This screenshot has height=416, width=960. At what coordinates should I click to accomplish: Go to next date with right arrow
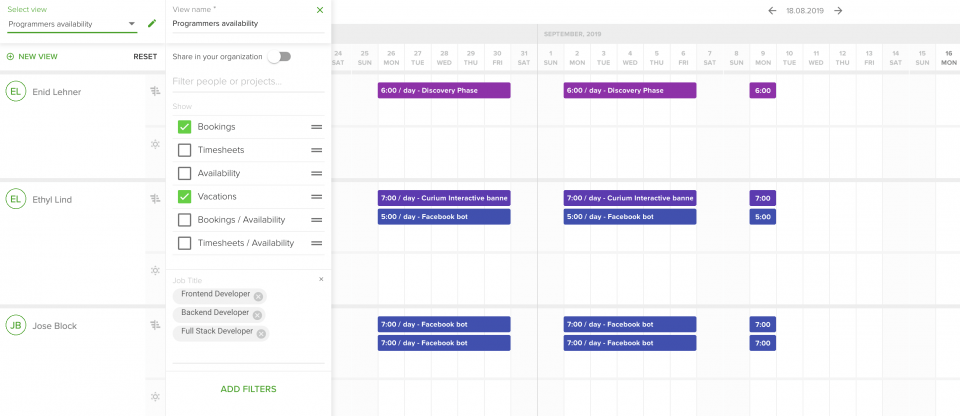pyautogui.click(x=838, y=10)
